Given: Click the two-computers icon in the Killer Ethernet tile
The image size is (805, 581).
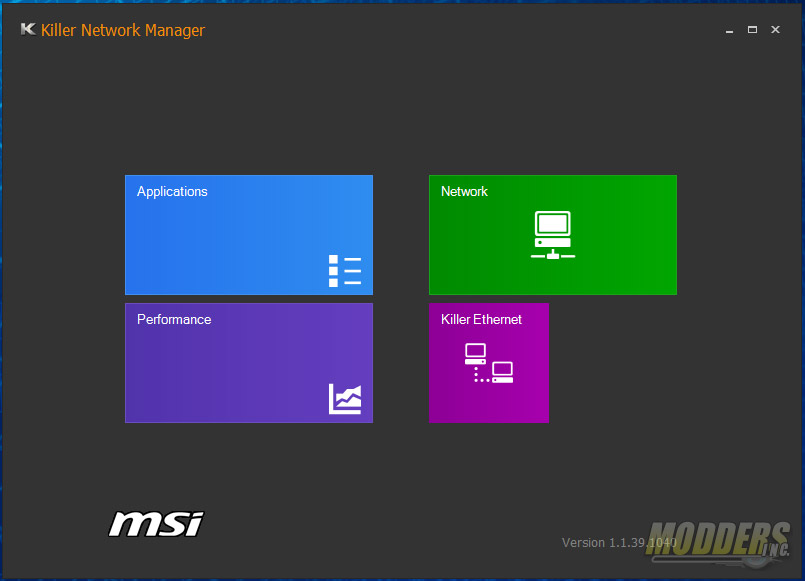Looking at the screenshot, I should [489, 363].
